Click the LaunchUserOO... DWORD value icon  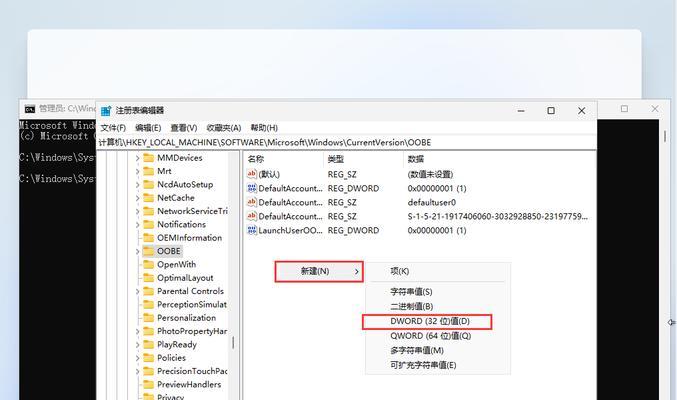coord(252,230)
